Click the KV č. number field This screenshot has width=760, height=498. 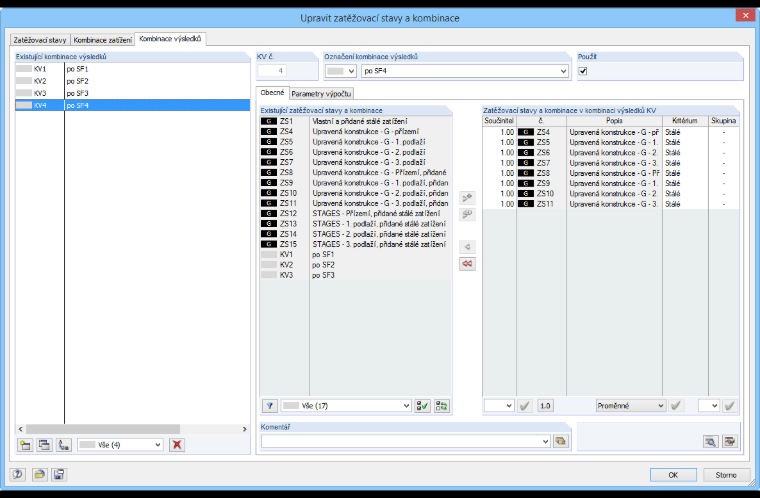[x=272, y=71]
